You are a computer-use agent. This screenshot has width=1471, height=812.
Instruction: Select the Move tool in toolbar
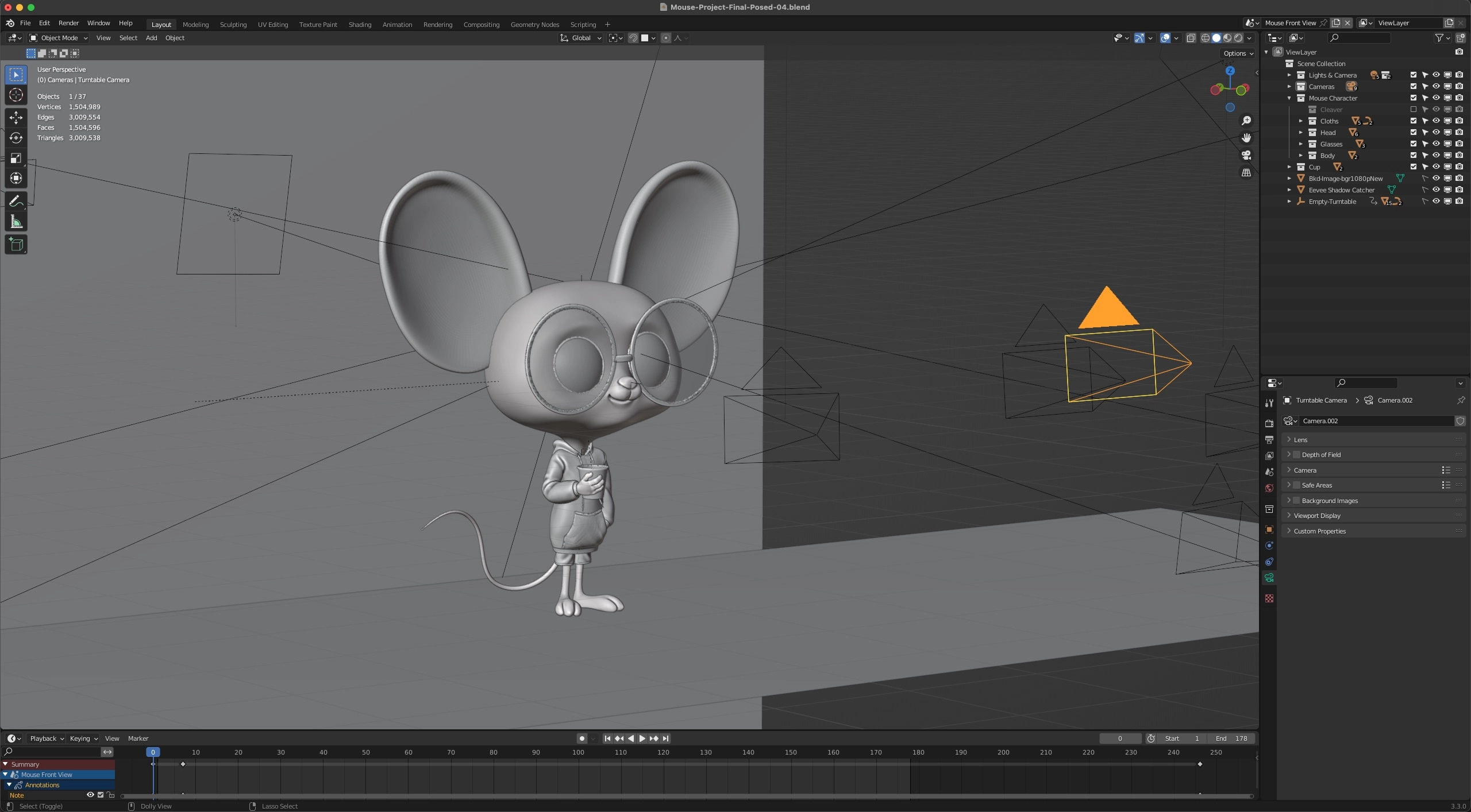(16, 117)
